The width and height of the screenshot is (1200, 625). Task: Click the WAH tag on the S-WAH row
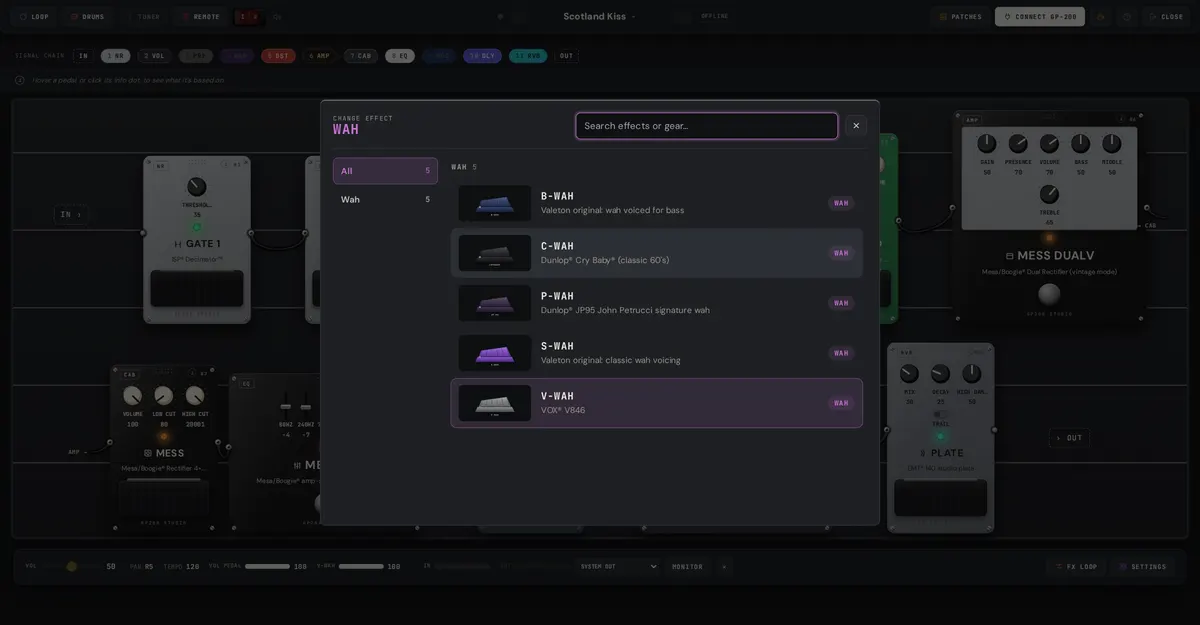[841, 353]
